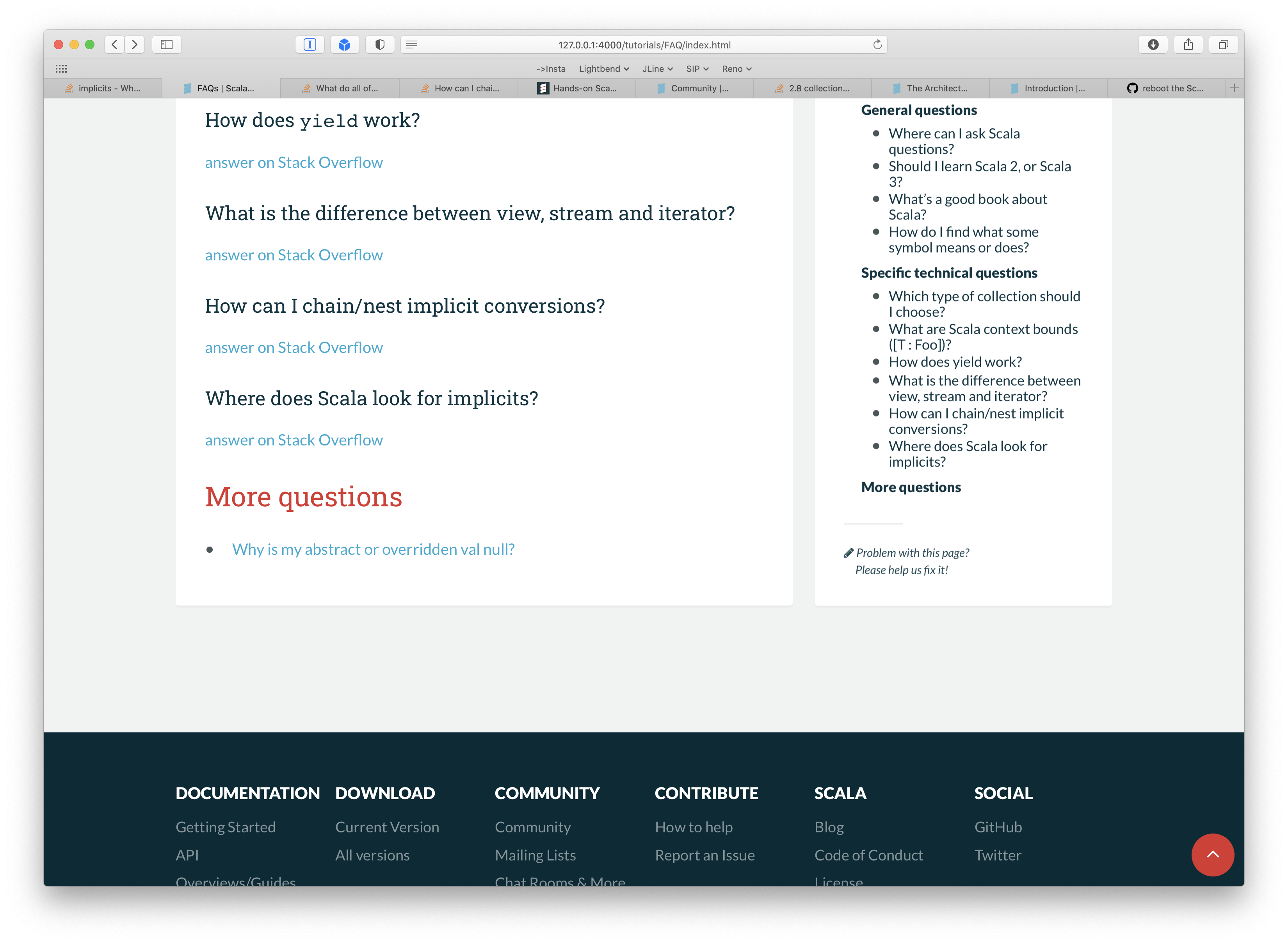Click the Instapaper extension icon in toolbar

tap(310, 45)
